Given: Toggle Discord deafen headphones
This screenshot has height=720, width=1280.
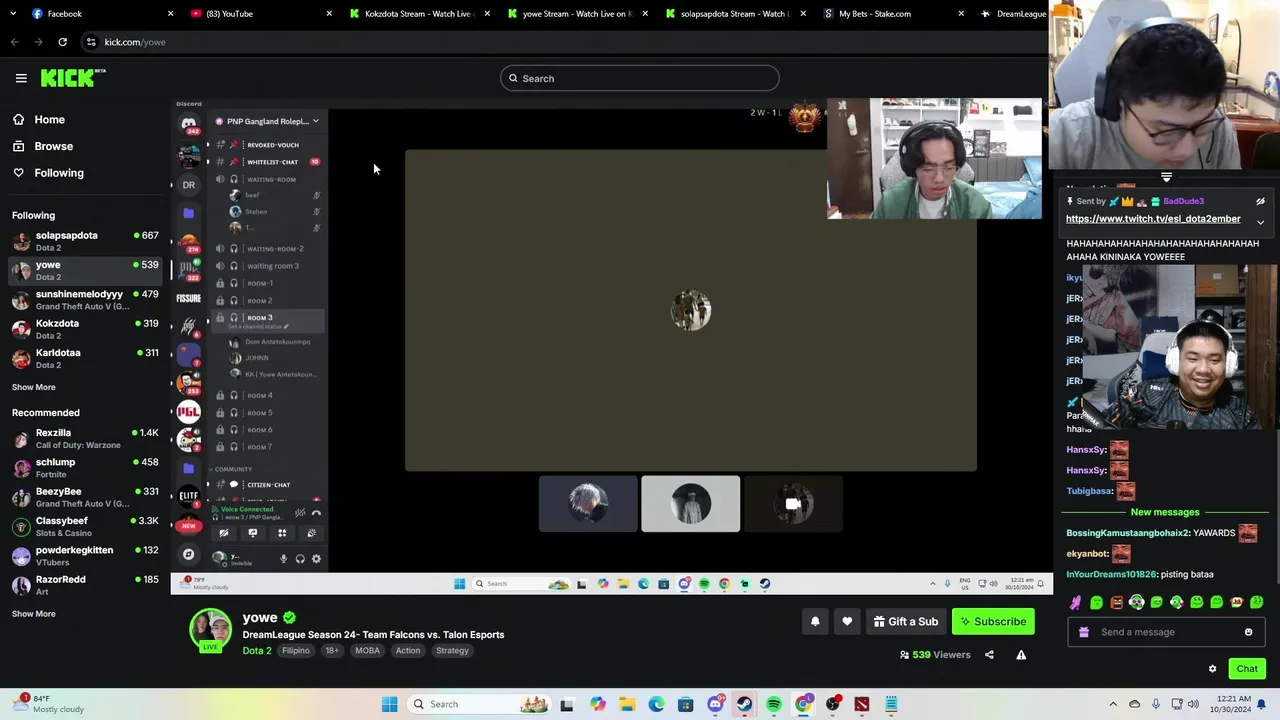Looking at the screenshot, I should pyautogui.click(x=300, y=559).
